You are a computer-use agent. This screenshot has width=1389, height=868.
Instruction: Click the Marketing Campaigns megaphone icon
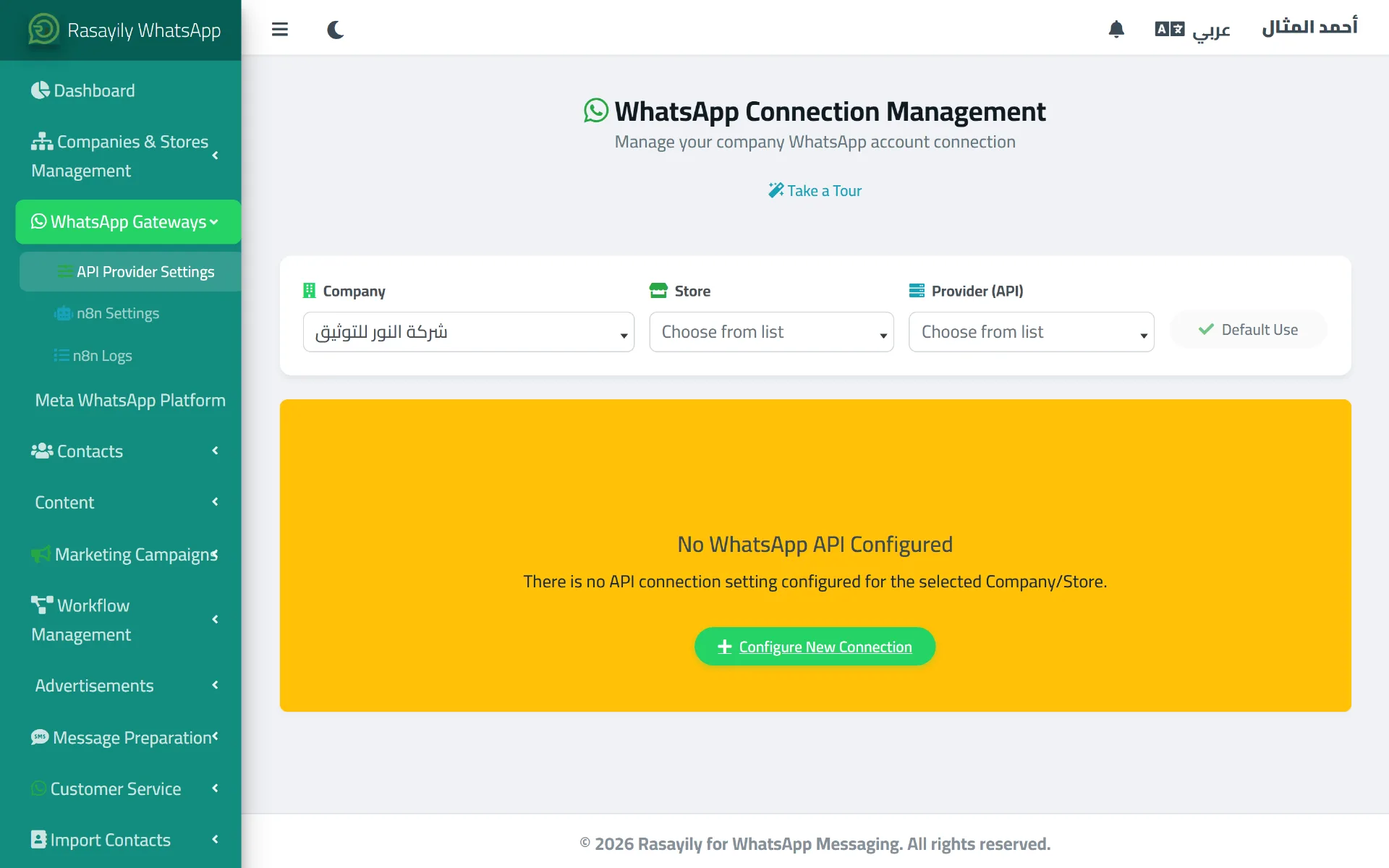[41, 555]
